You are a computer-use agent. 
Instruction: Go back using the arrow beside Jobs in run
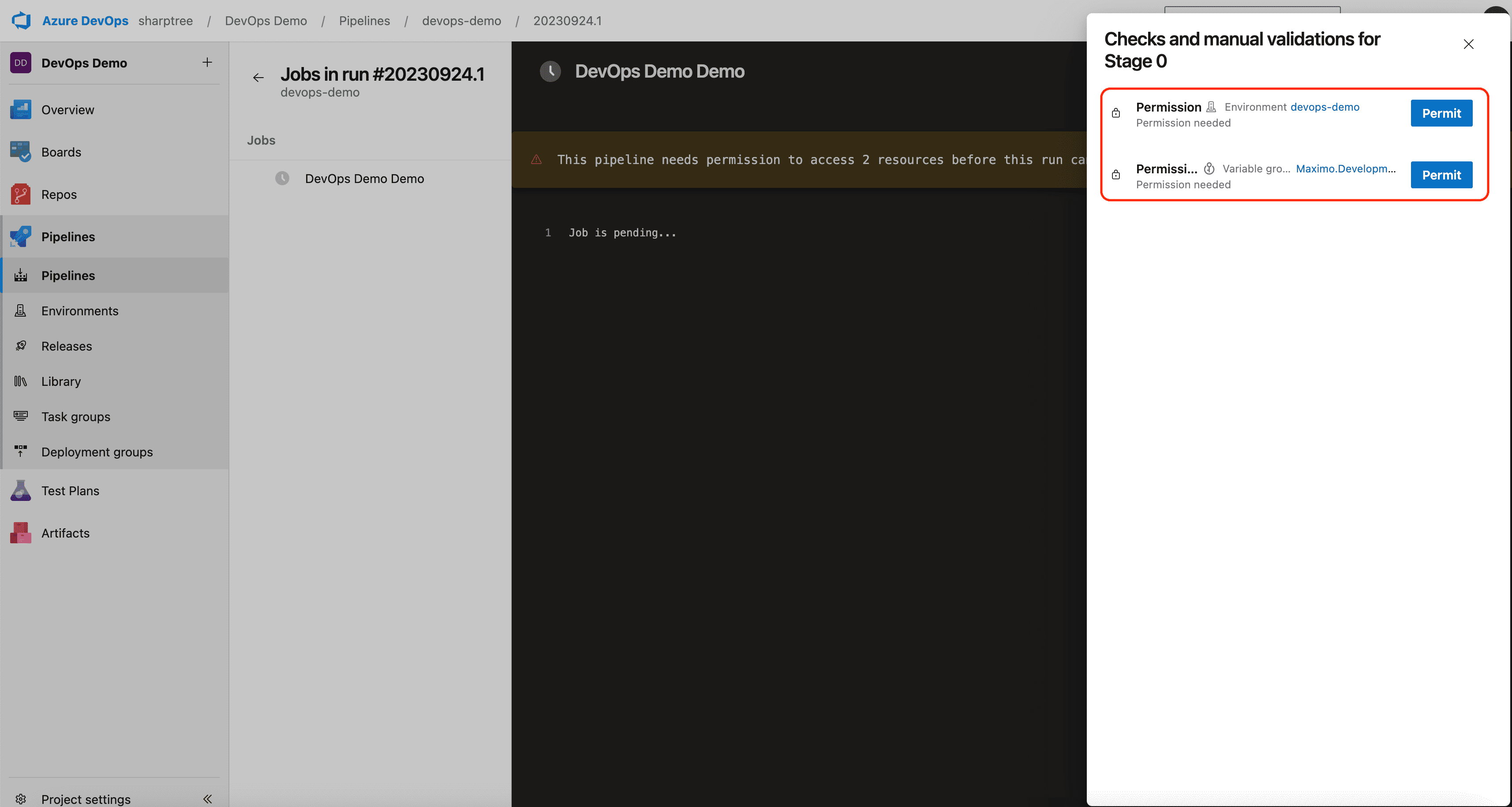258,78
